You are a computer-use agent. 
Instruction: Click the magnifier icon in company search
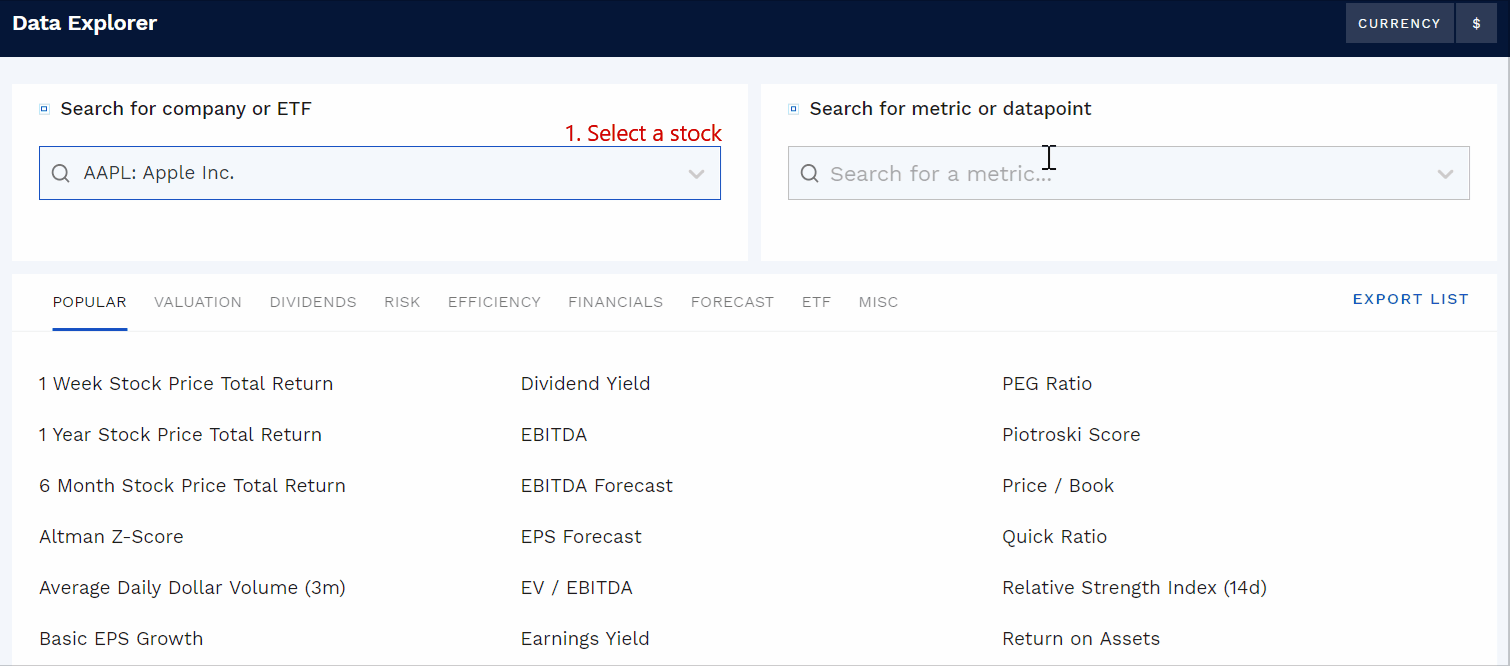[x=61, y=173]
